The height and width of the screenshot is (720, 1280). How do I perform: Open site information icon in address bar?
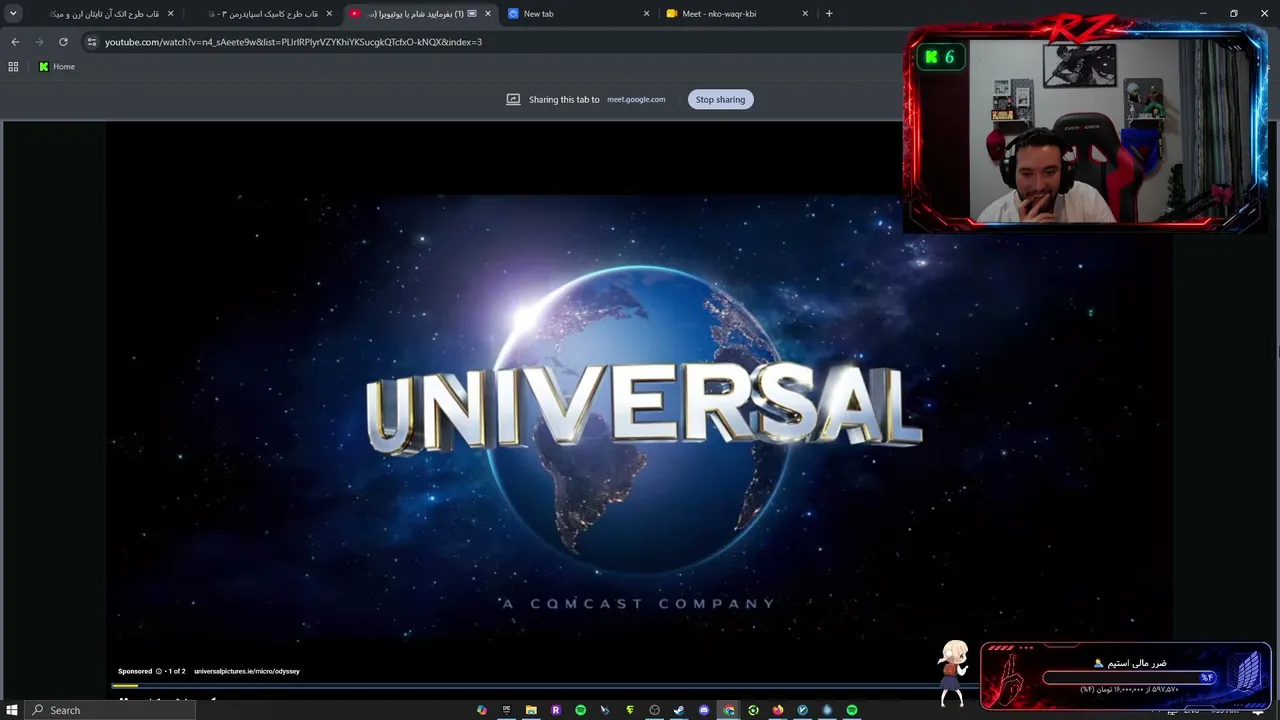pyautogui.click(x=92, y=42)
